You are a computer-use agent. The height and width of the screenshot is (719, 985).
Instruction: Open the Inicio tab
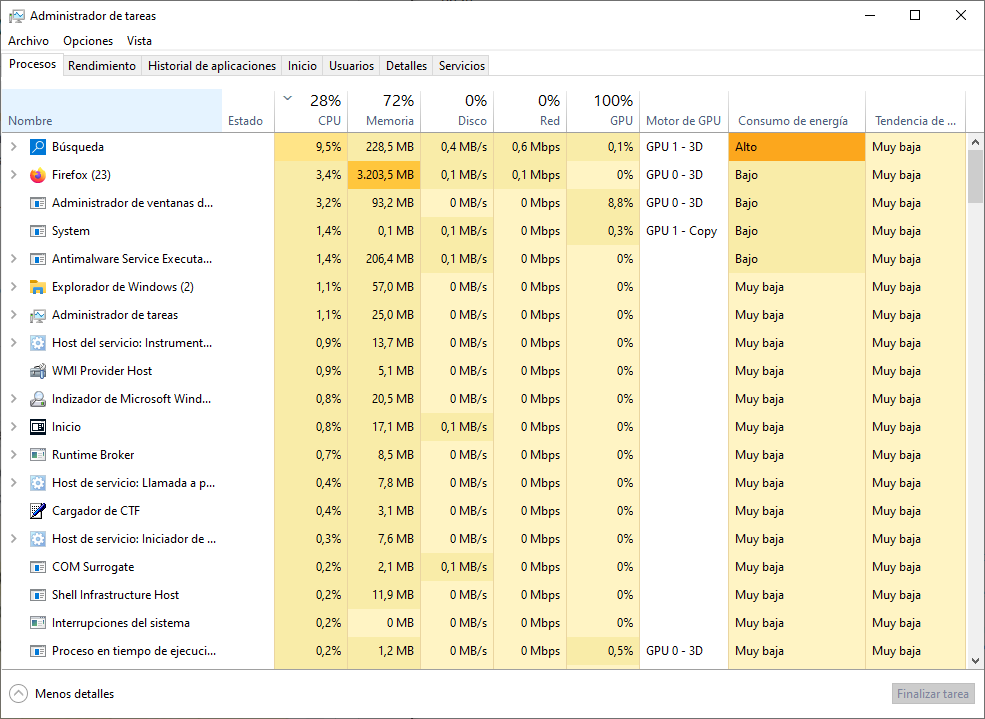tap(302, 66)
